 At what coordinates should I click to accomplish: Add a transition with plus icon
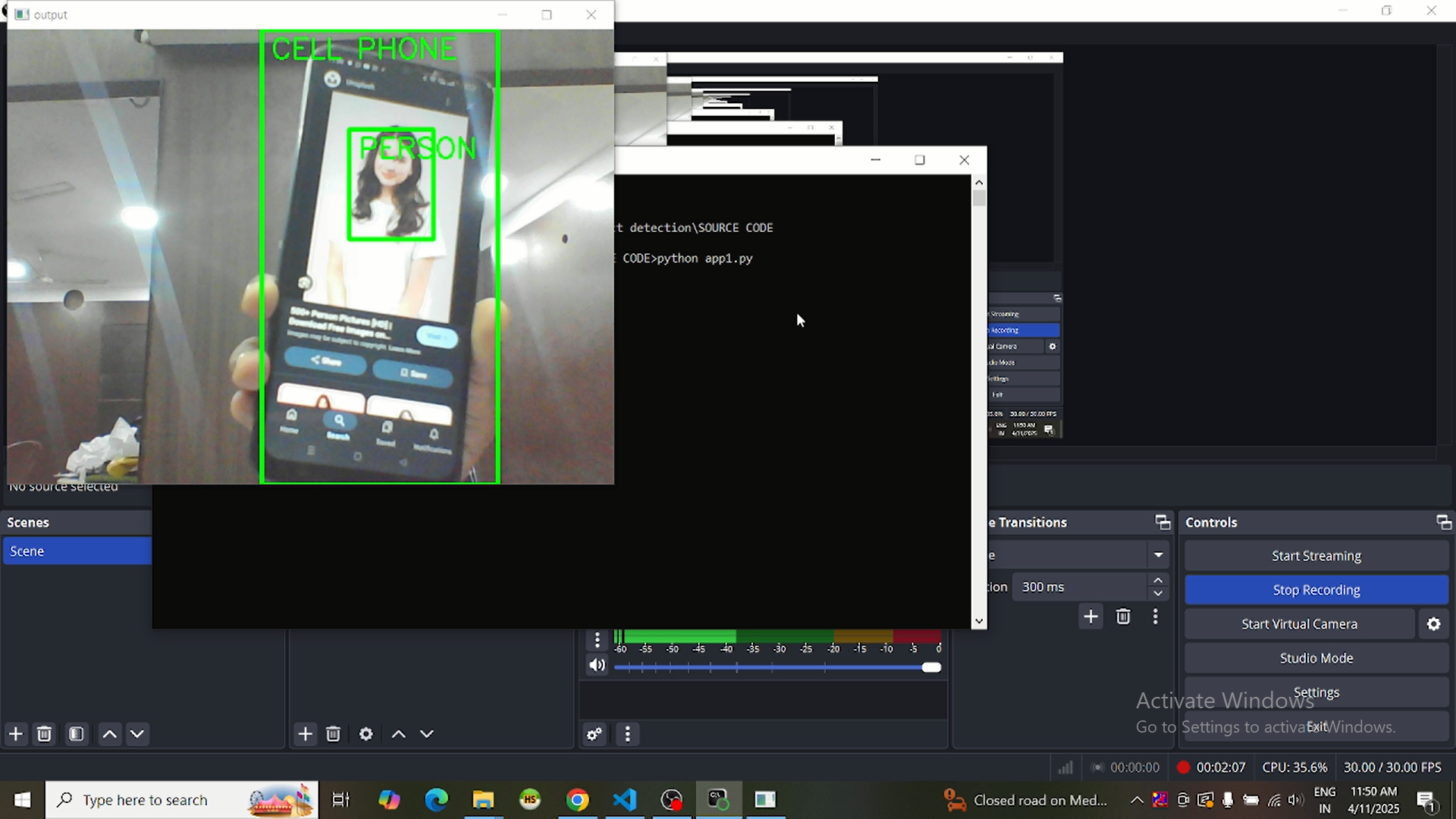point(1091,617)
